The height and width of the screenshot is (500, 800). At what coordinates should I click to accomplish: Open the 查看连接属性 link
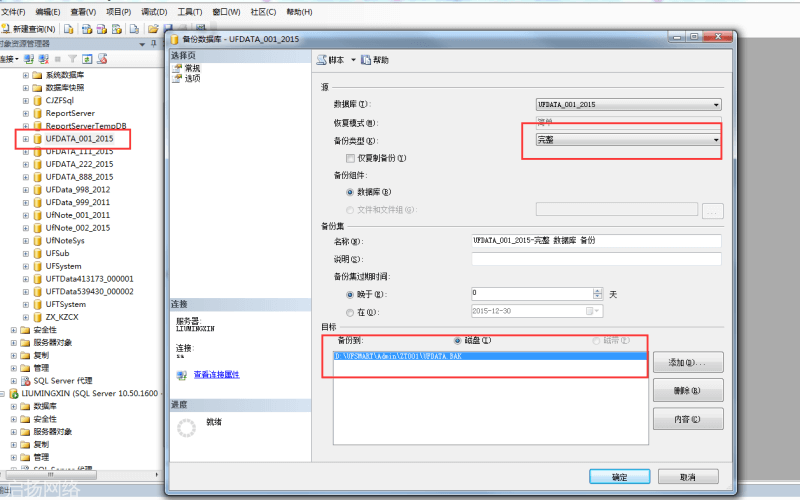click(216, 374)
